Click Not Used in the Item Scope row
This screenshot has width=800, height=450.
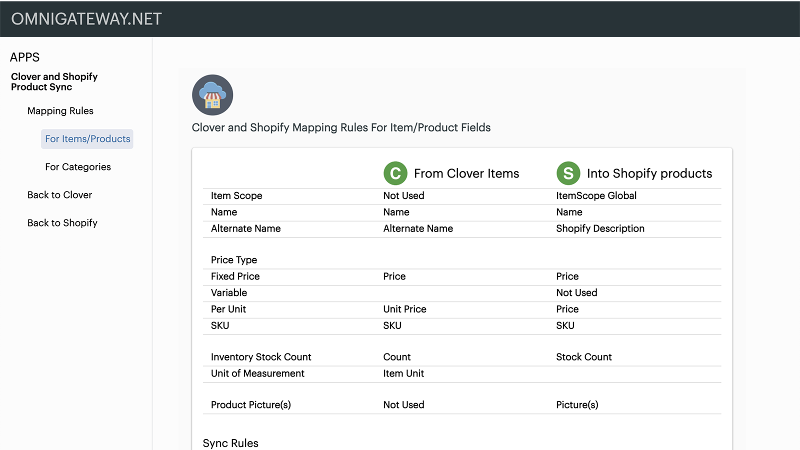pyautogui.click(x=404, y=196)
